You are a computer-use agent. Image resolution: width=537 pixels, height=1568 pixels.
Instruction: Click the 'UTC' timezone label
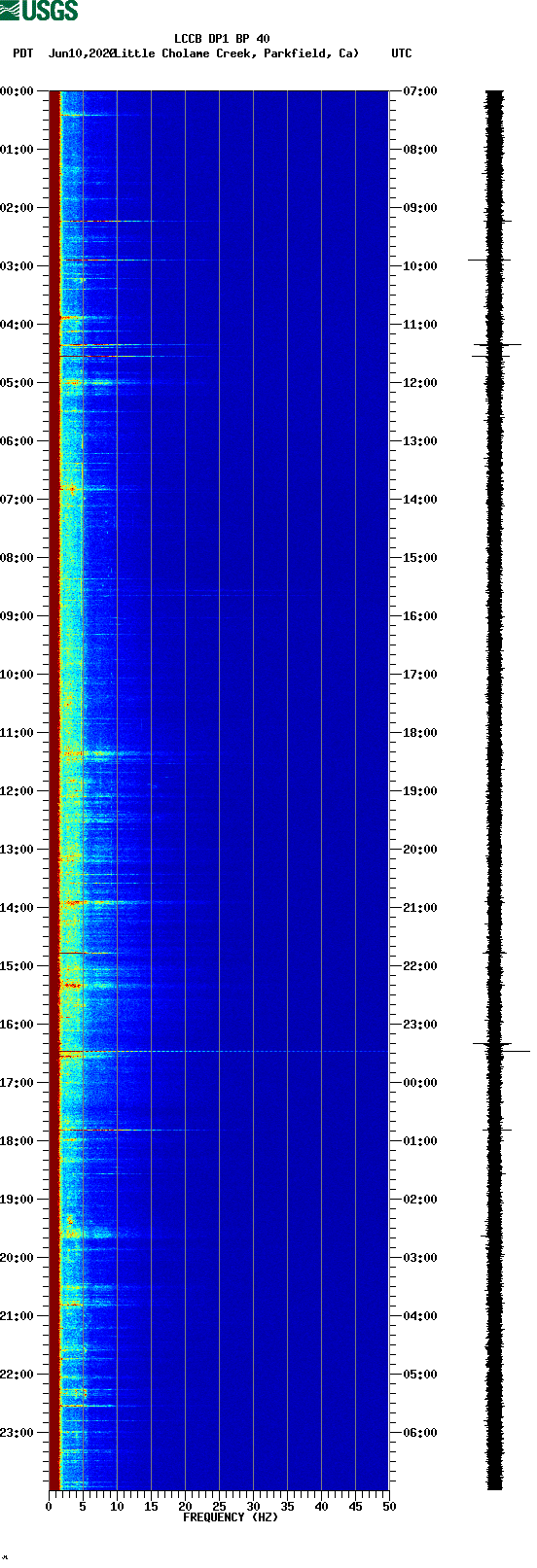tap(402, 53)
